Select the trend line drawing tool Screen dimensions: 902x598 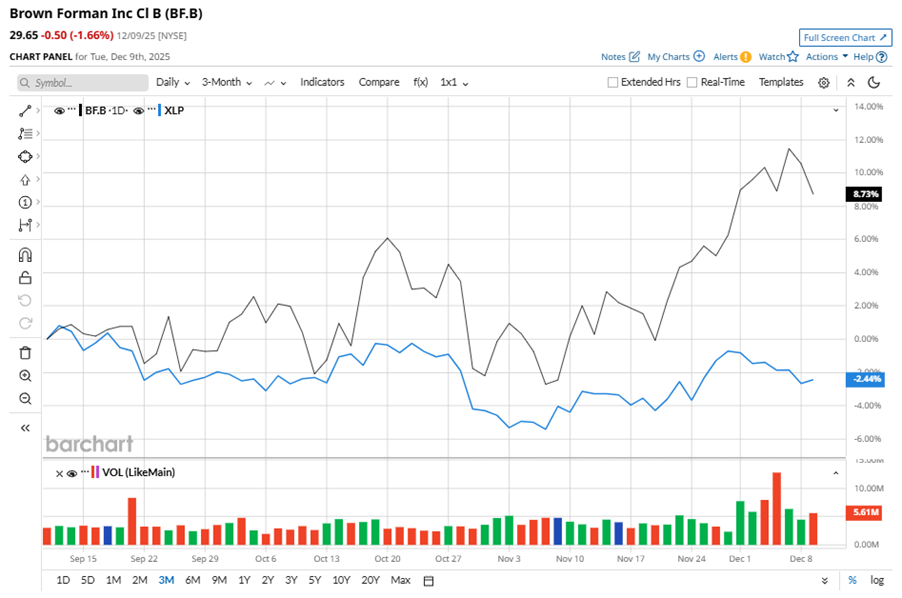[x=25, y=110]
